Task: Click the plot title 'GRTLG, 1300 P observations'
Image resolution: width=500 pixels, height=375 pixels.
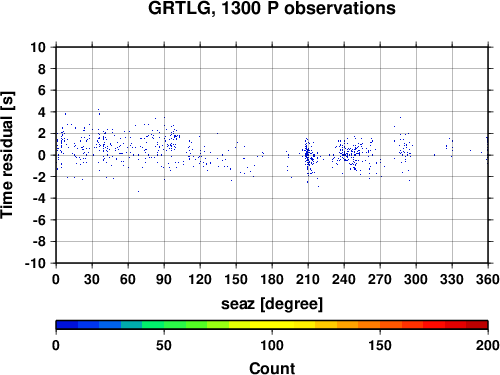Action: [272, 8]
